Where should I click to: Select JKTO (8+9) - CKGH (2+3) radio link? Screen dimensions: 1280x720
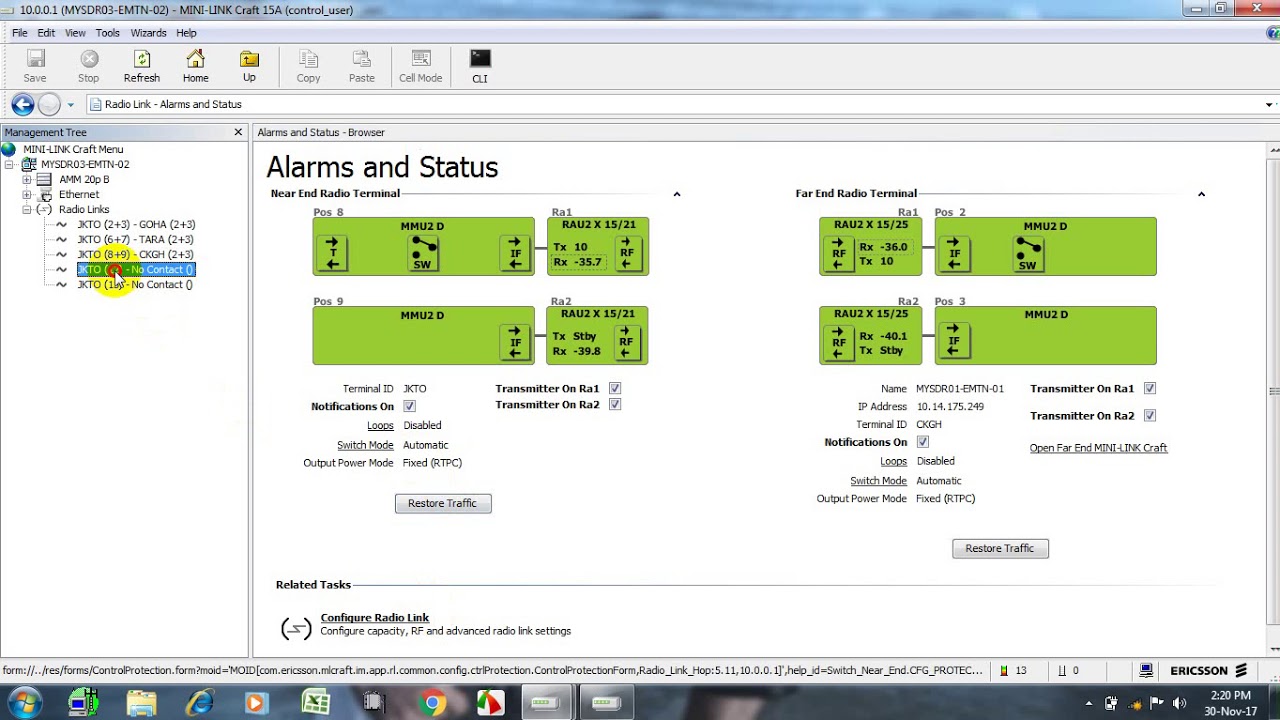click(135, 254)
